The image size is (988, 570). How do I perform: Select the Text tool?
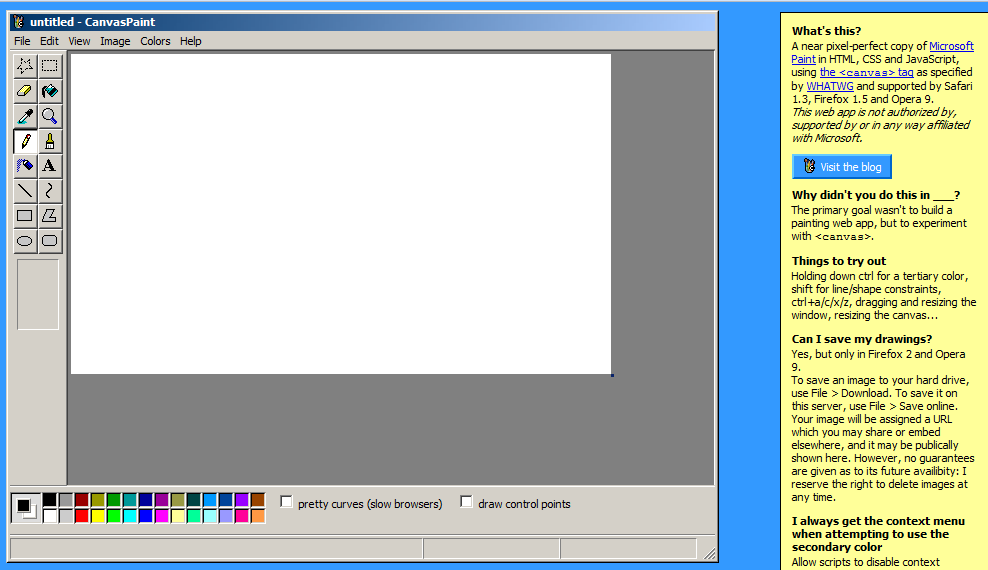[x=50, y=166]
